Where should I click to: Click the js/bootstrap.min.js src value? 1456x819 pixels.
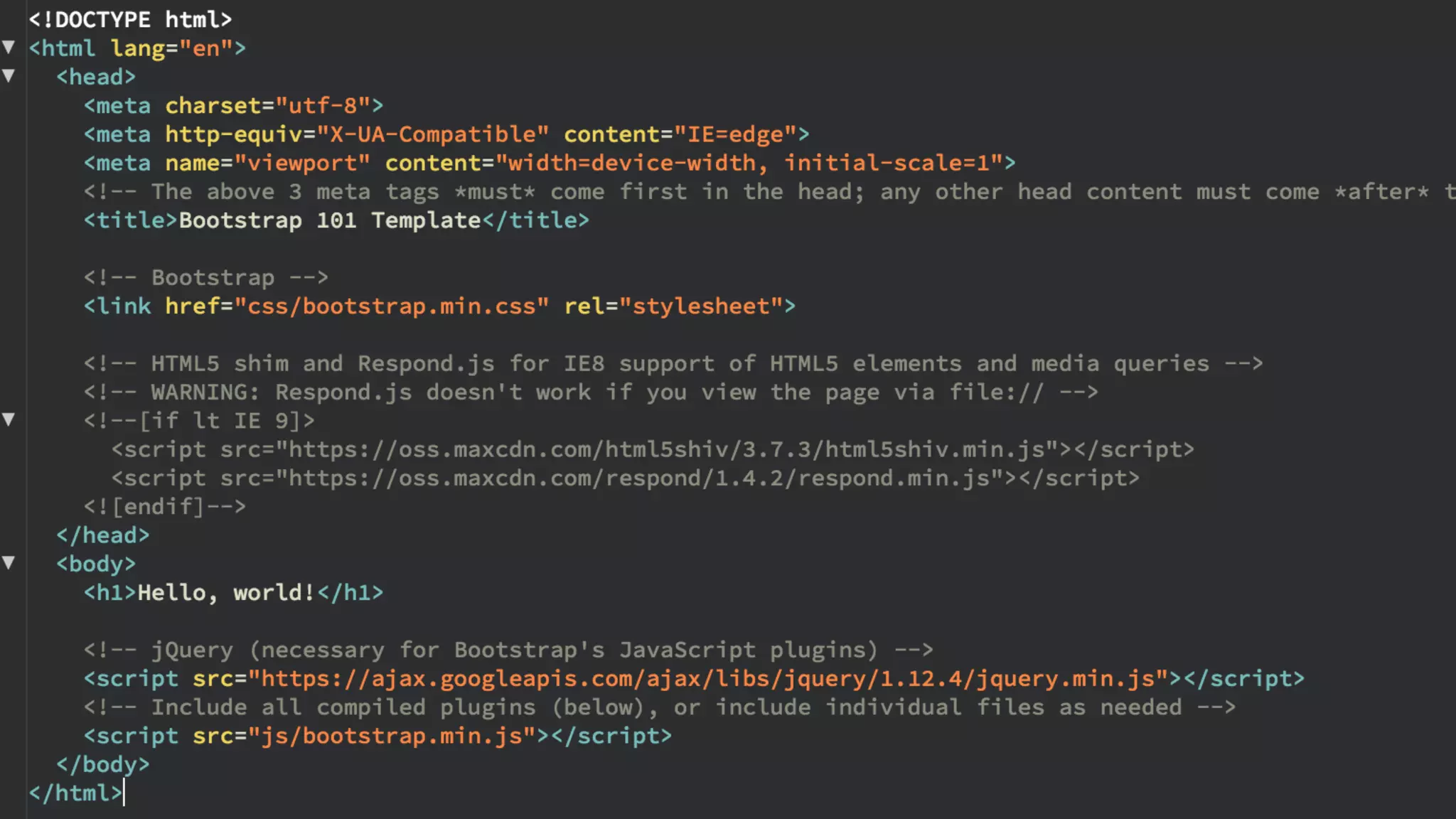click(x=391, y=736)
